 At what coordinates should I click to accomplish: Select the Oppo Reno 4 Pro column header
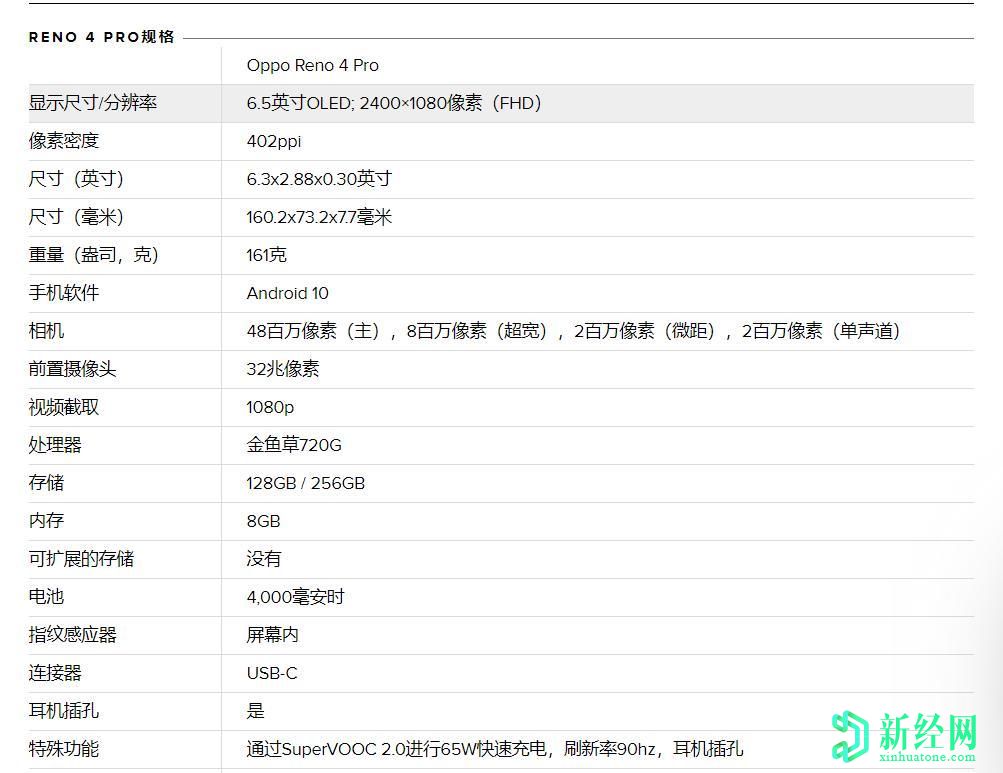pos(312,65)
